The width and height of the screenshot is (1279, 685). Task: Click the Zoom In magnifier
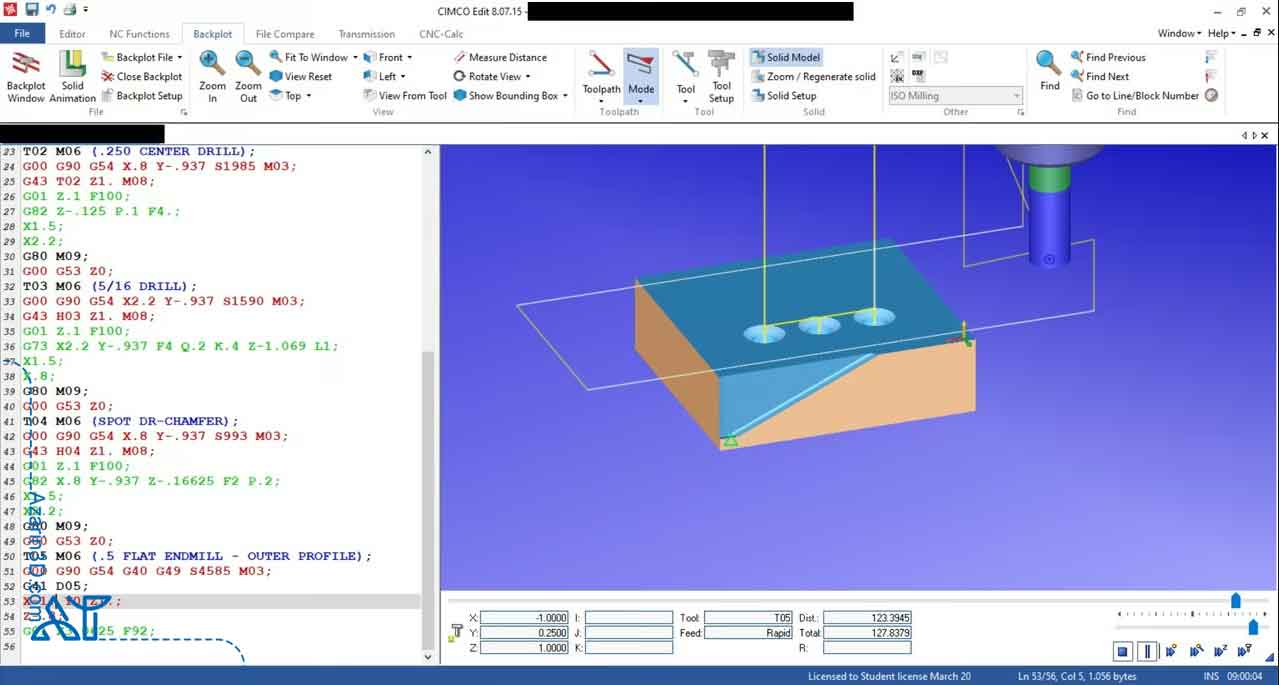coord(212,76)
